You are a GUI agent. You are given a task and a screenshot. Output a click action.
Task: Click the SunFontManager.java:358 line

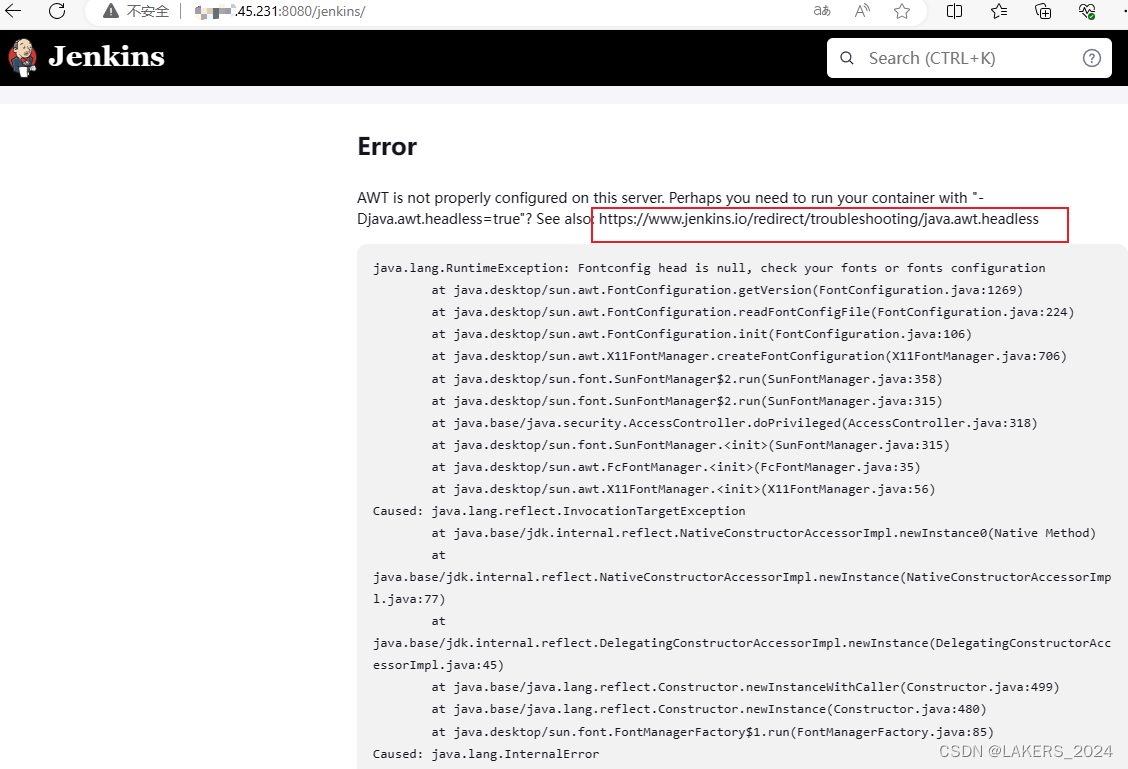coord(686,379)
